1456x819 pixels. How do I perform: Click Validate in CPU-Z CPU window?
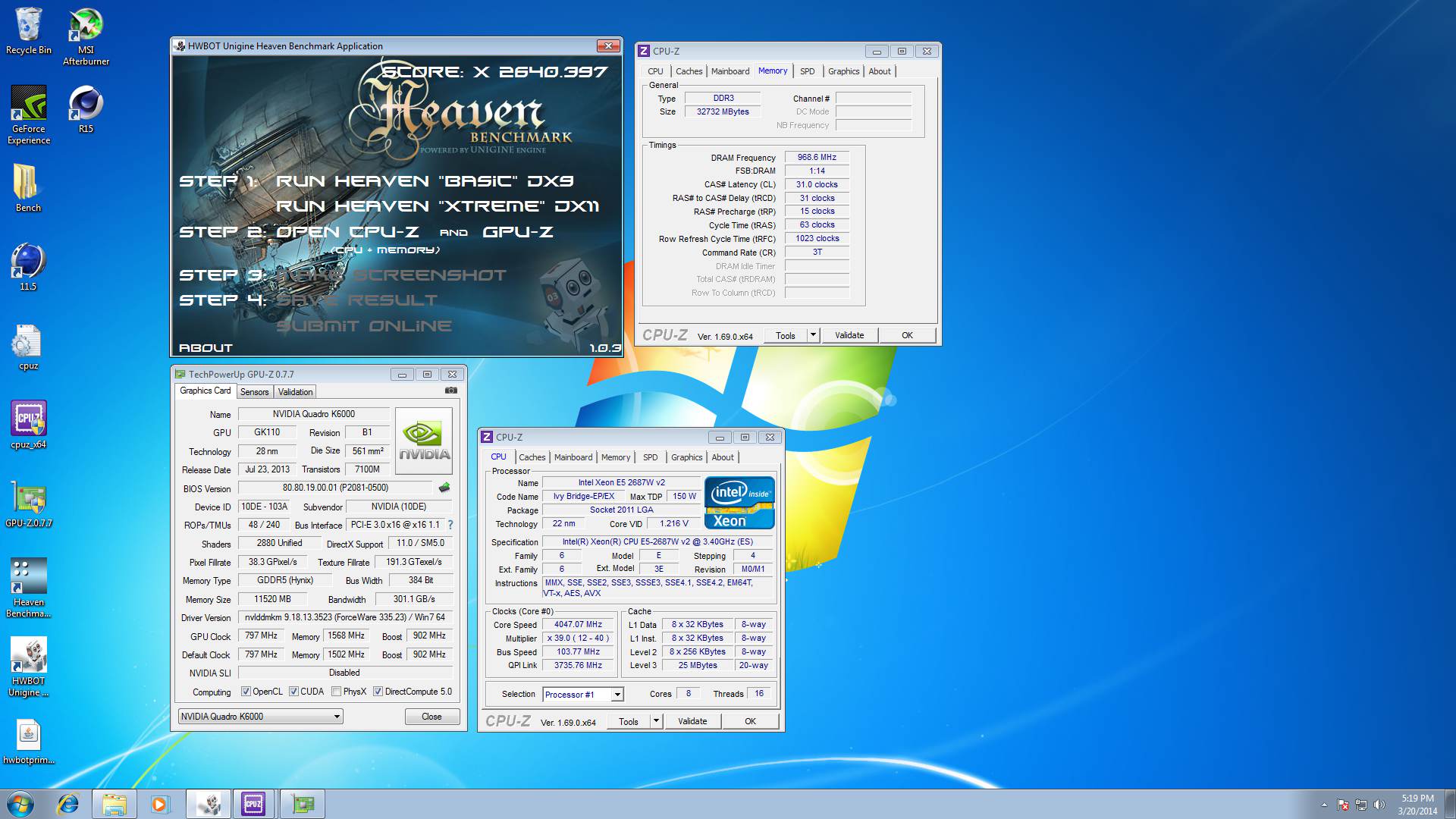[x=692, y=721]
